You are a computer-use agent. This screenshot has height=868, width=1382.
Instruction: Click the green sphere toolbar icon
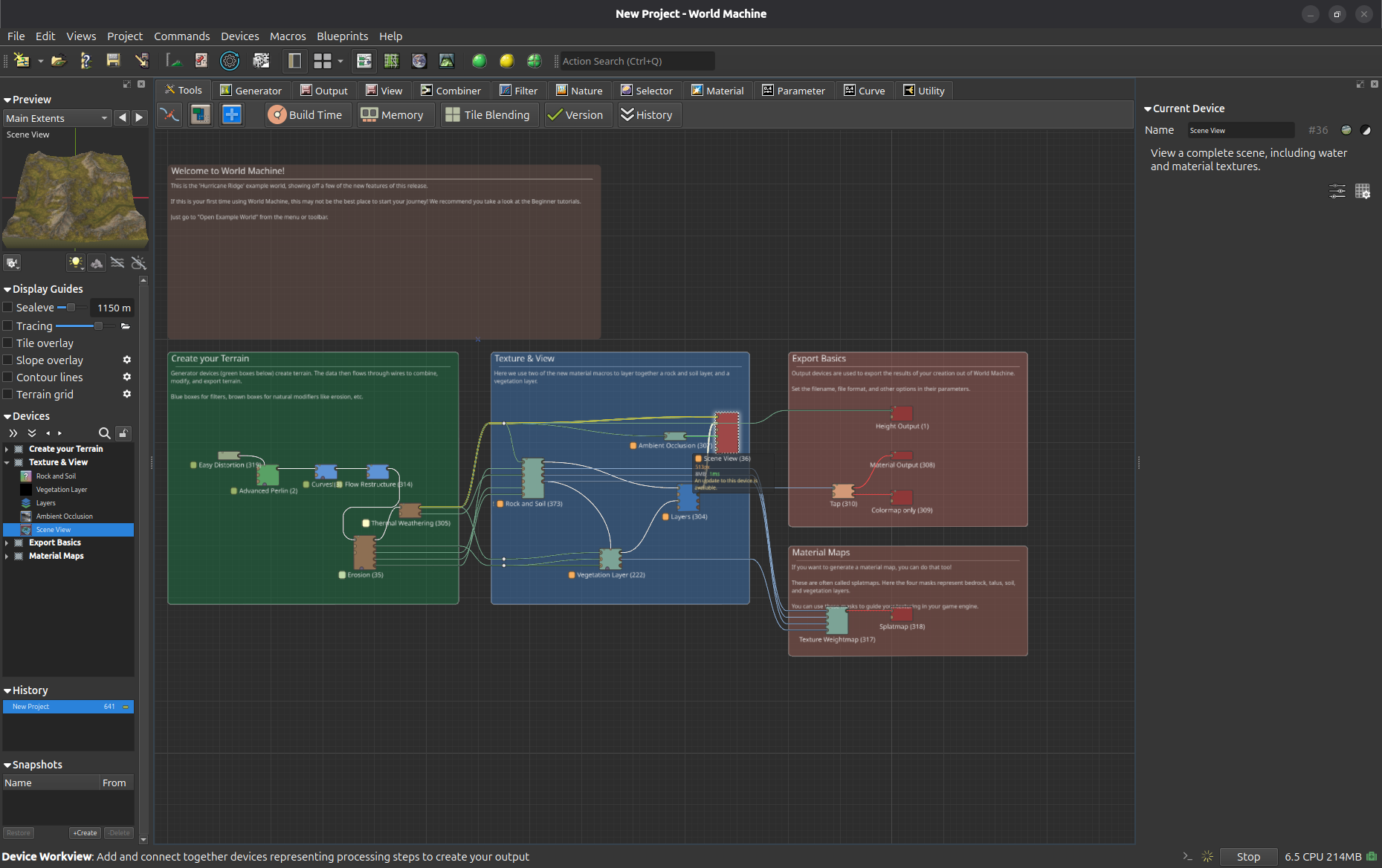click(x=479, y=61)
